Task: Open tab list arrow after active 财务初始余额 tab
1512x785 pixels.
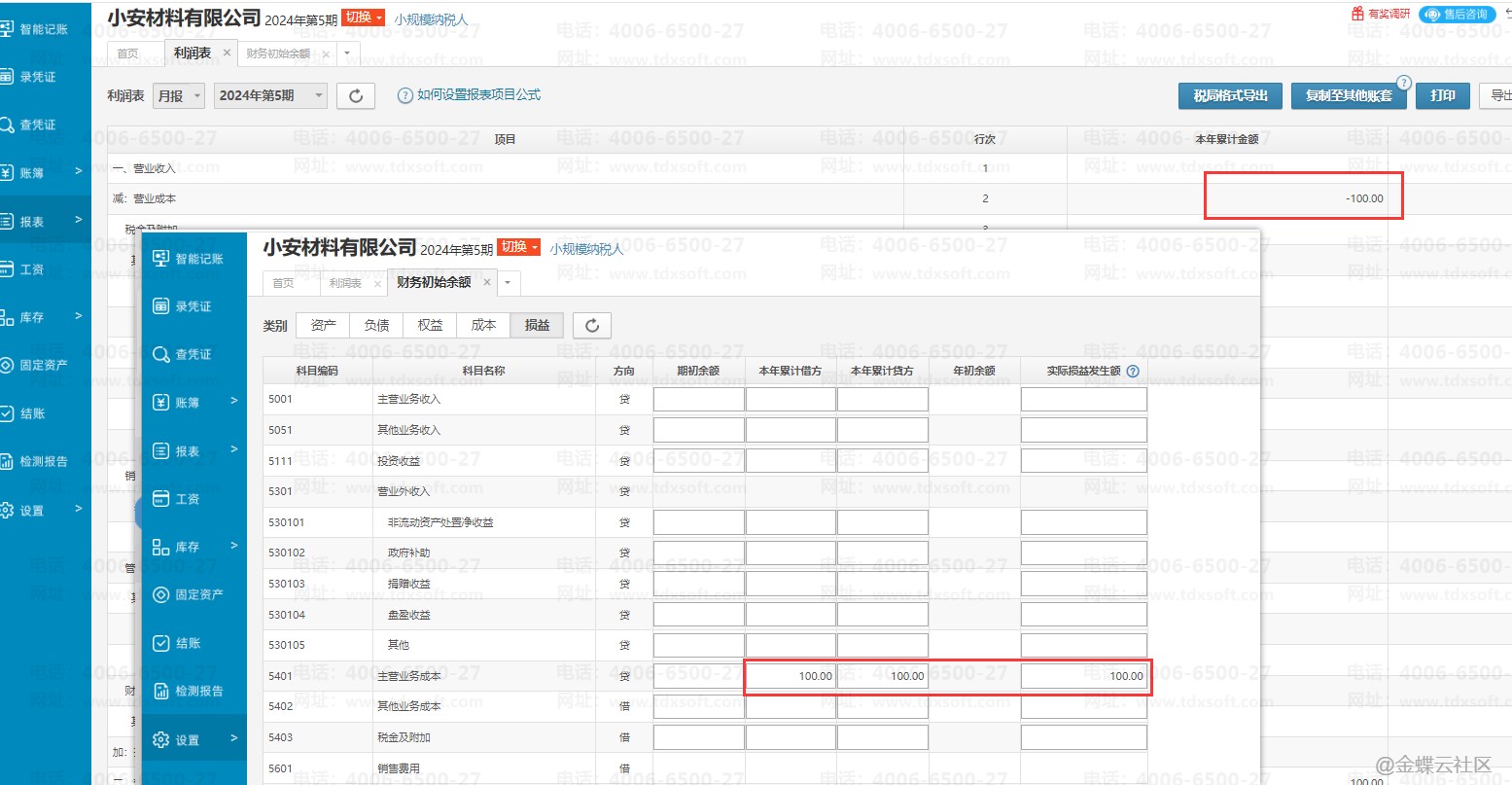Action: tap(508, 283)
